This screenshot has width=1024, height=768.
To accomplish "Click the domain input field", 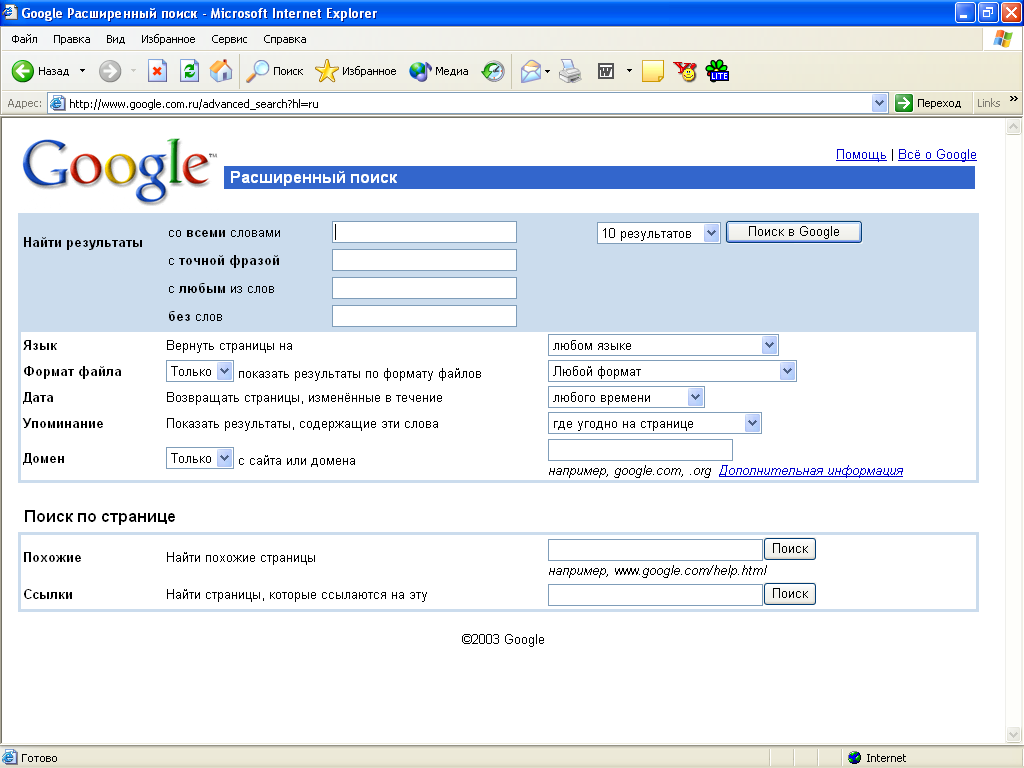I will click(x=640, y=449).
